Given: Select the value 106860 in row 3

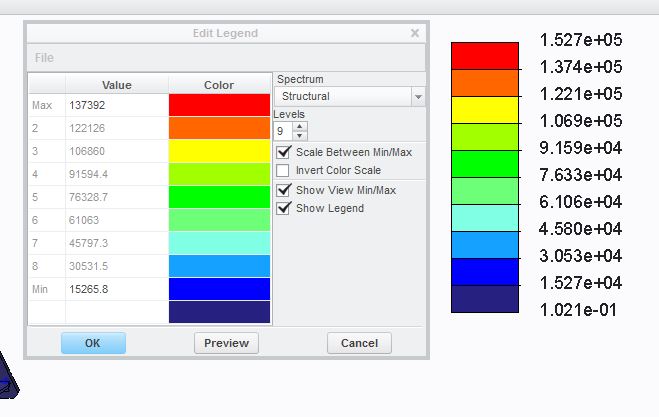Looking at the screenshot, I should pyautogui.click(x=117, y=151).
